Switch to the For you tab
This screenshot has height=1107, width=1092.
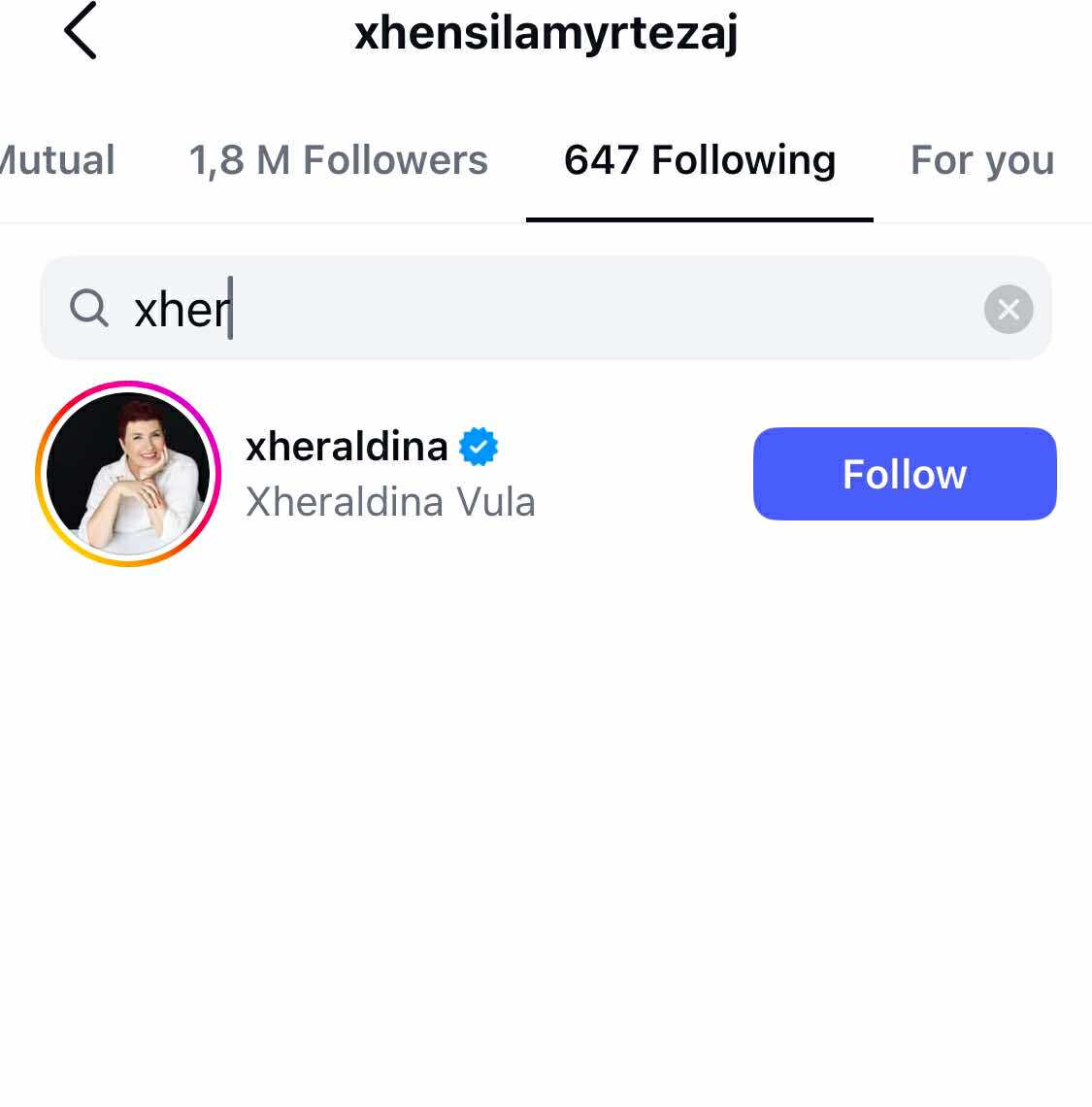click(x=982, y=160)
